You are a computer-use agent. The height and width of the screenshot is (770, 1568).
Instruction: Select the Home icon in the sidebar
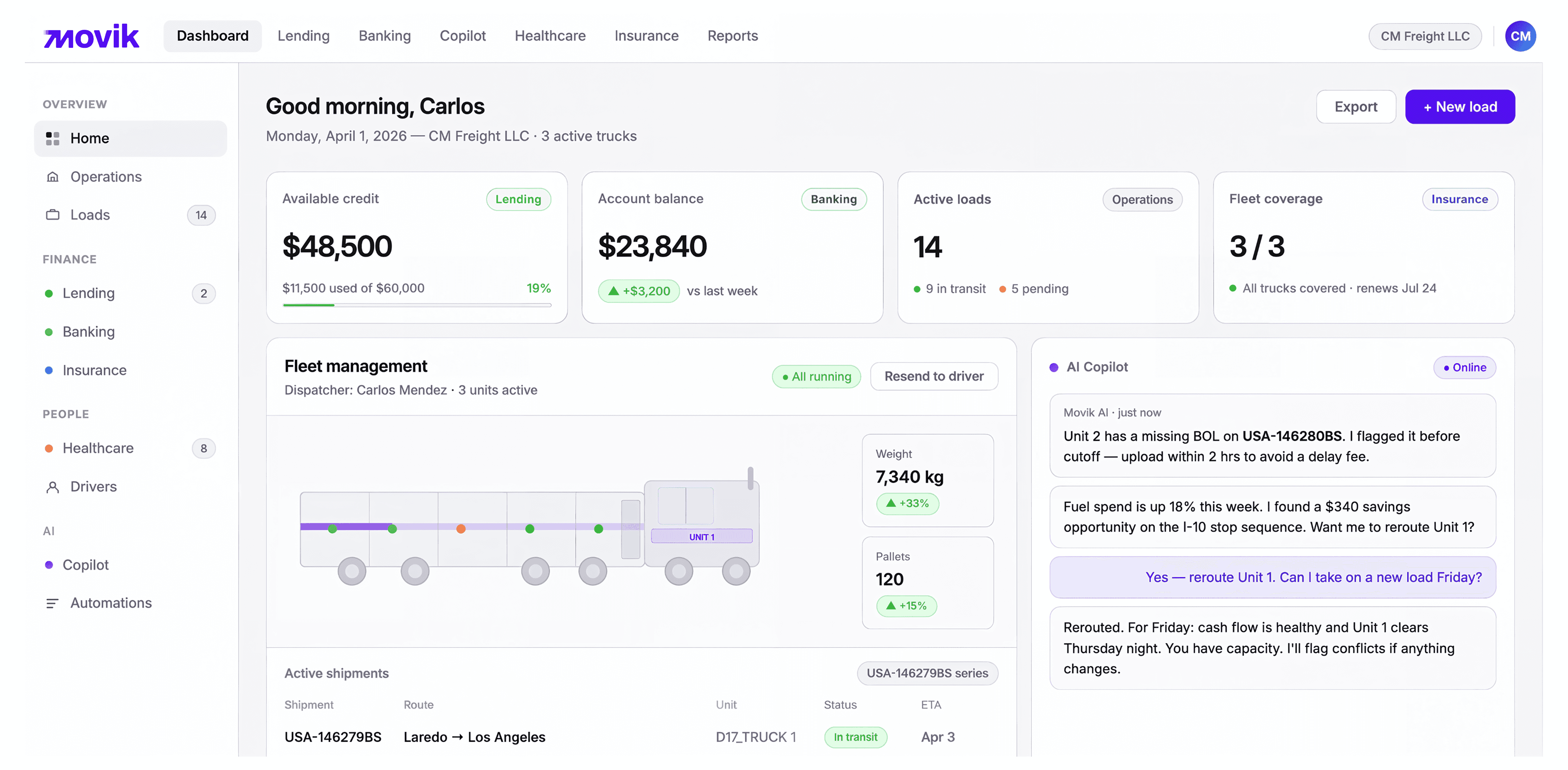point(52,138)
